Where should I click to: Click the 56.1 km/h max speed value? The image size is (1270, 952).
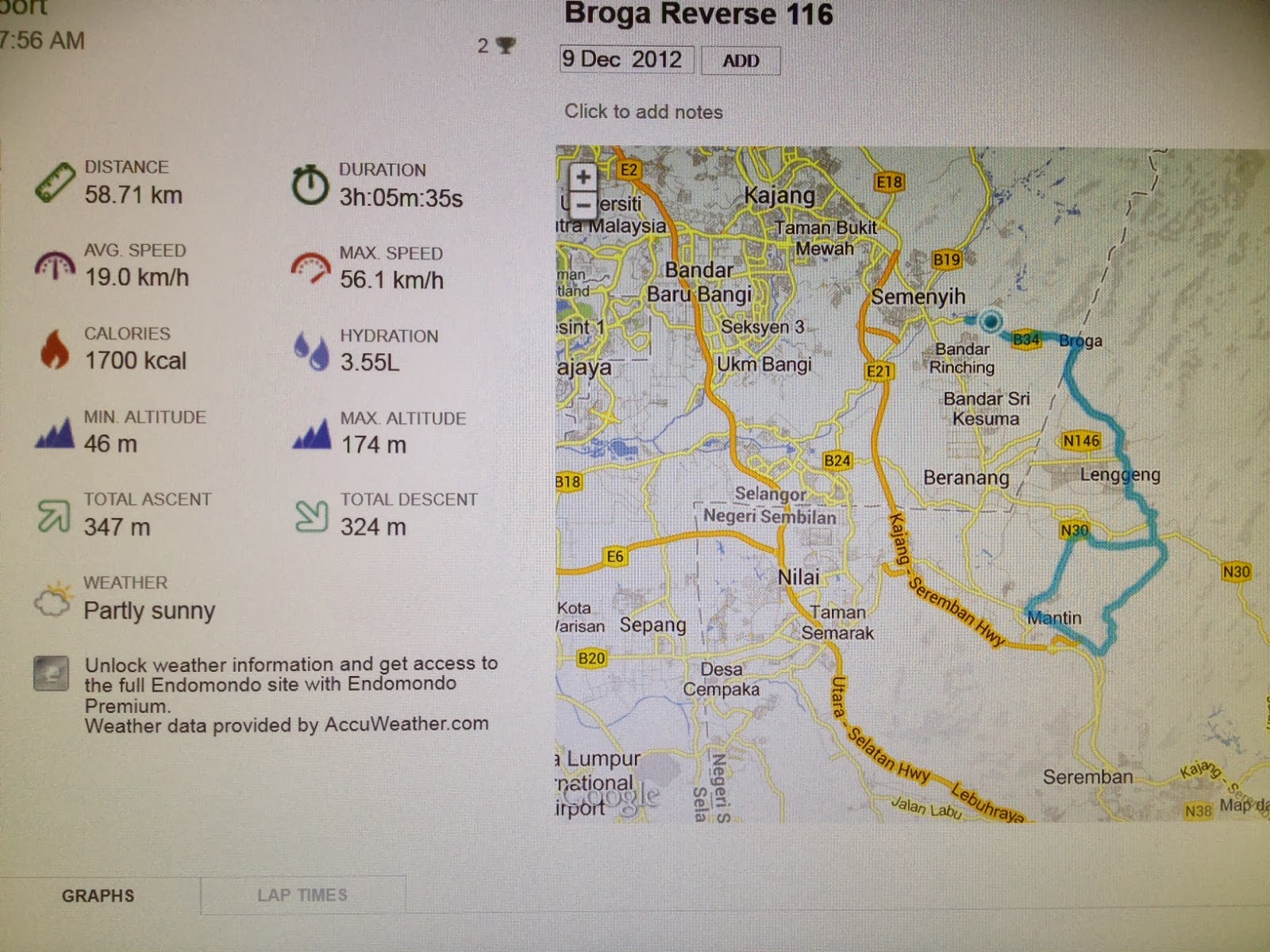pos(391,280)
